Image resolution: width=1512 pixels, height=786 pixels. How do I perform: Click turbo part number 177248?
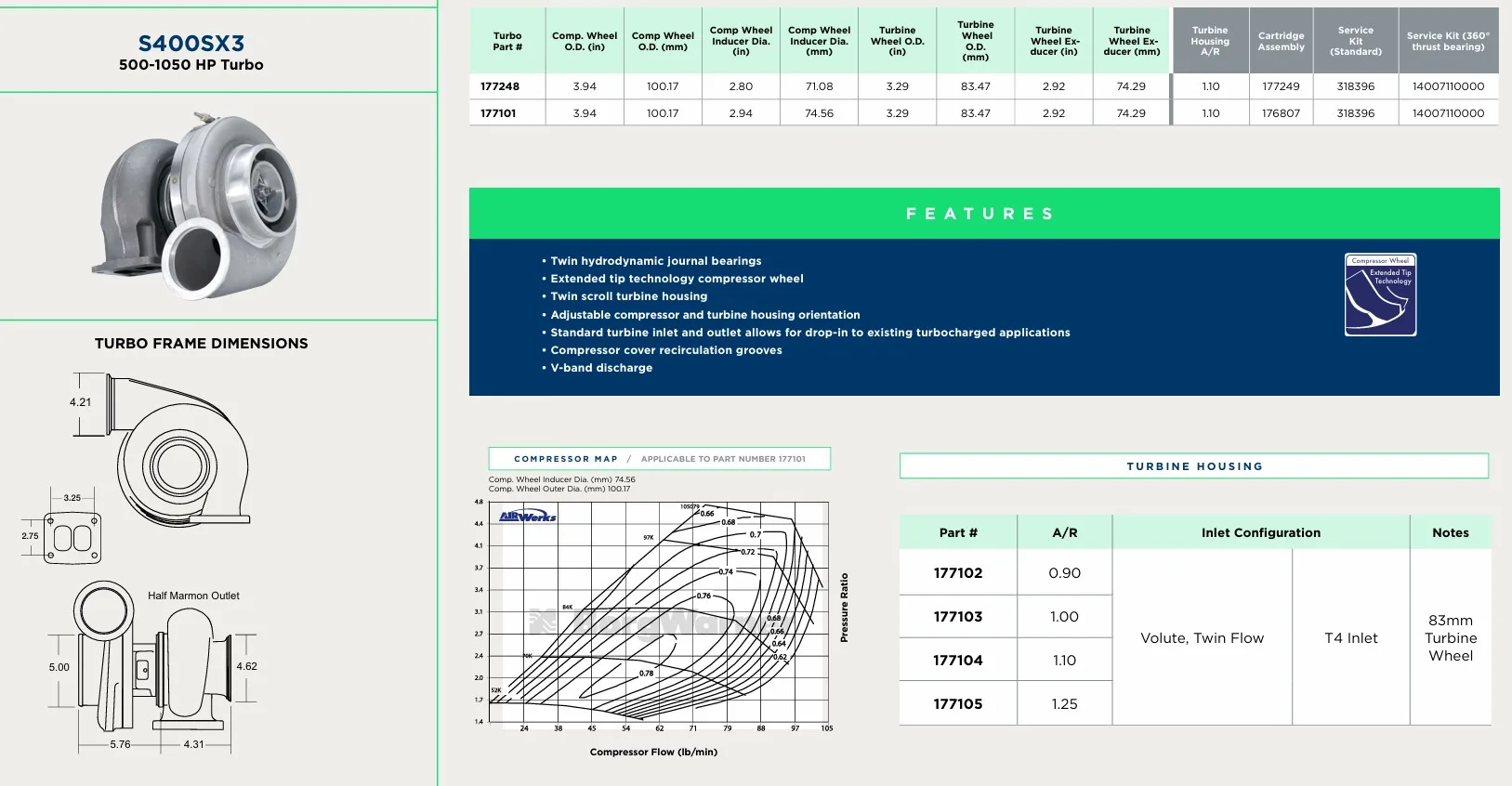pos(500,86)
